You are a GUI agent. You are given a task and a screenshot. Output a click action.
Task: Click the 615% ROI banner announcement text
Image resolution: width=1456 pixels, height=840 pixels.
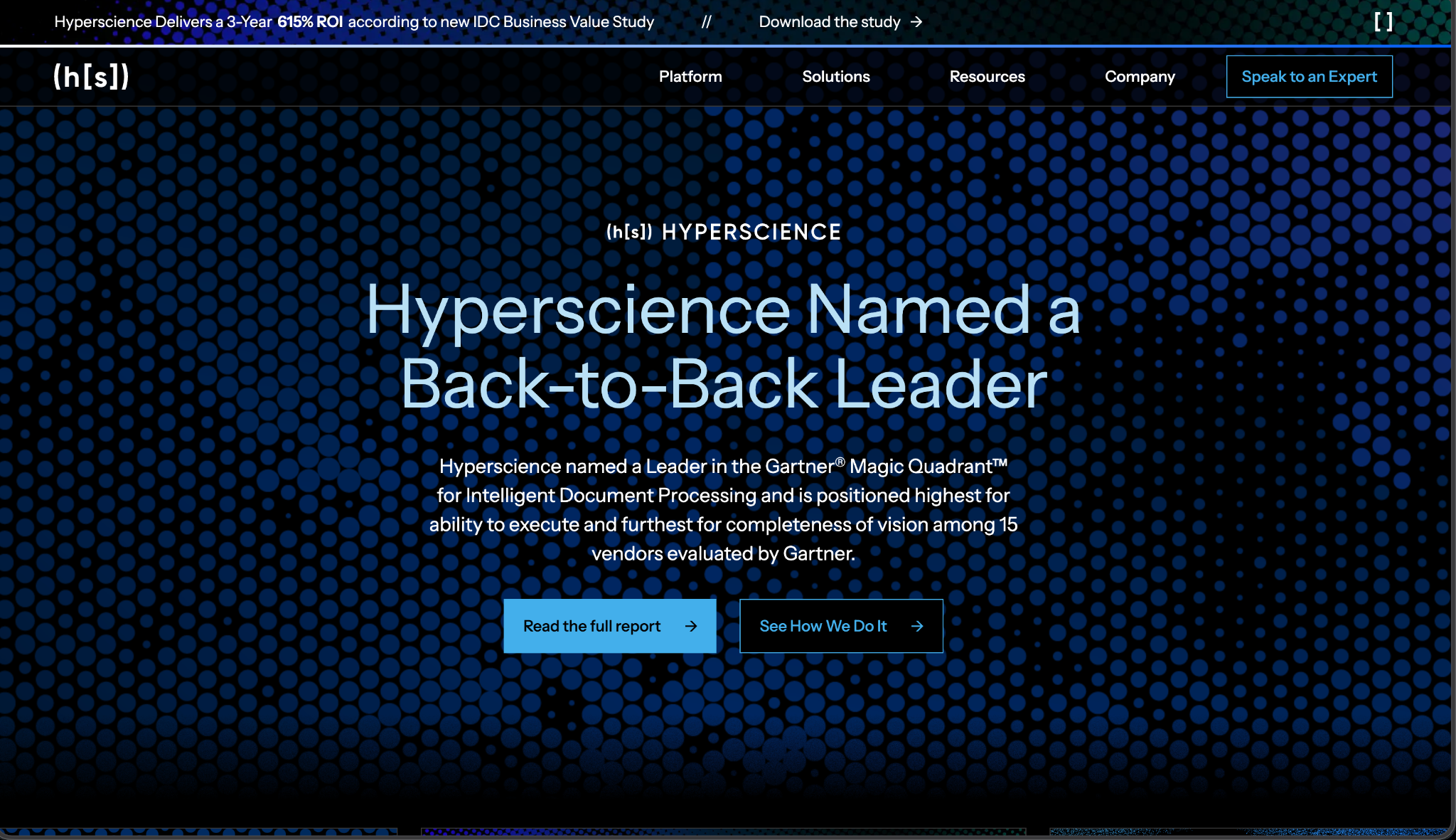[354, 22]
